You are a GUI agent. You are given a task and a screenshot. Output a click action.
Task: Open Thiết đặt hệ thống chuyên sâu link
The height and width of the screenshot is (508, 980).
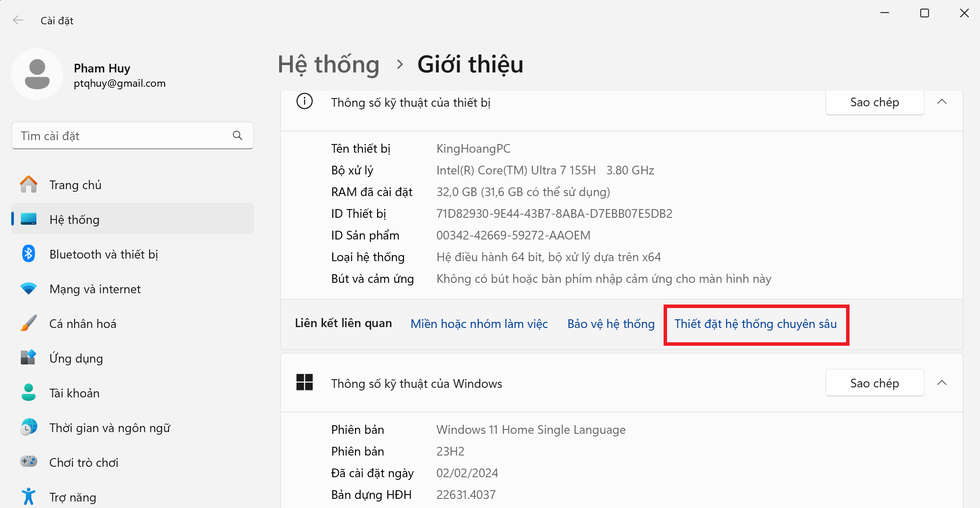coord(755,324)
